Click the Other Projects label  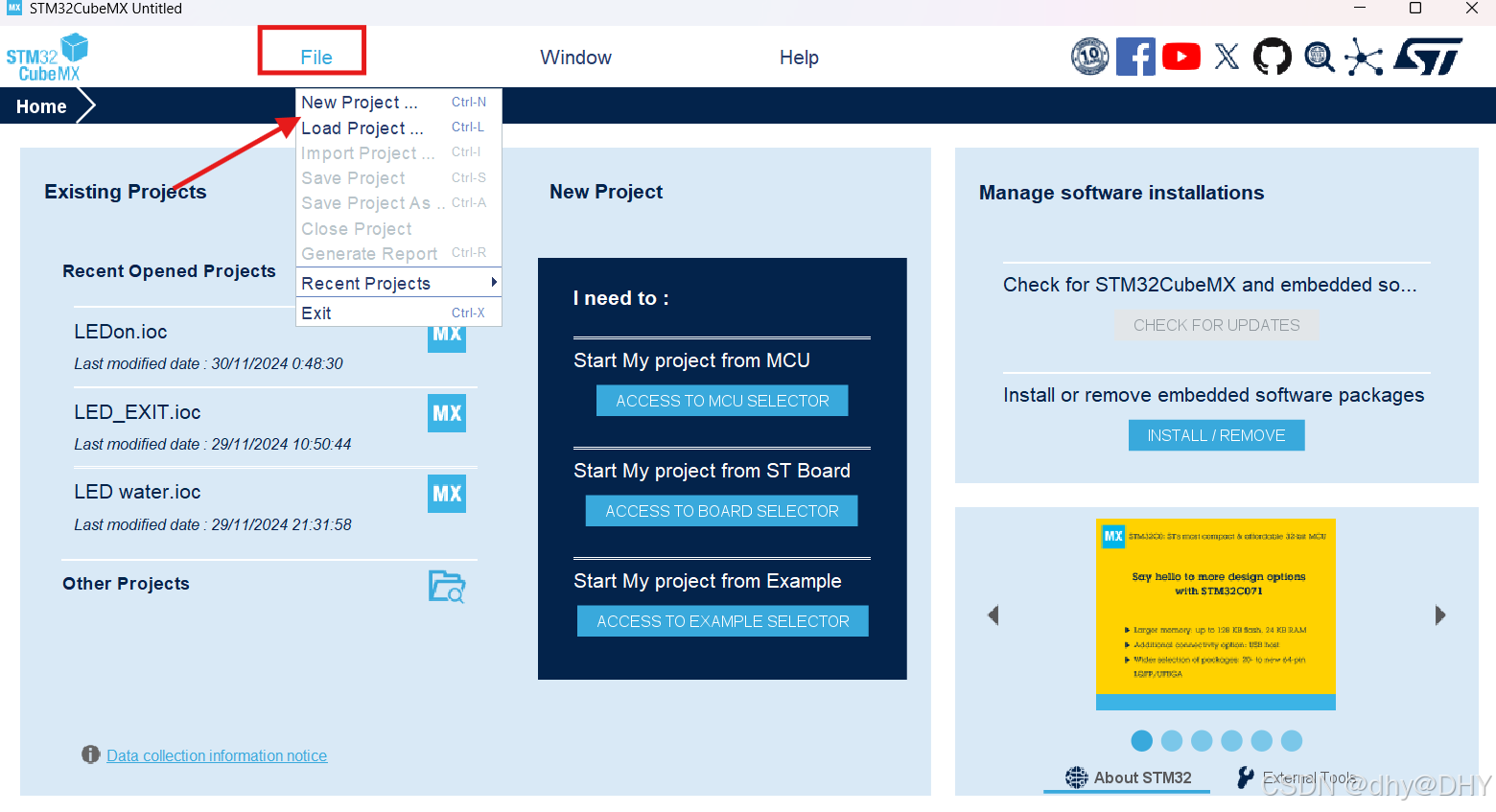(x=126, y=584)
